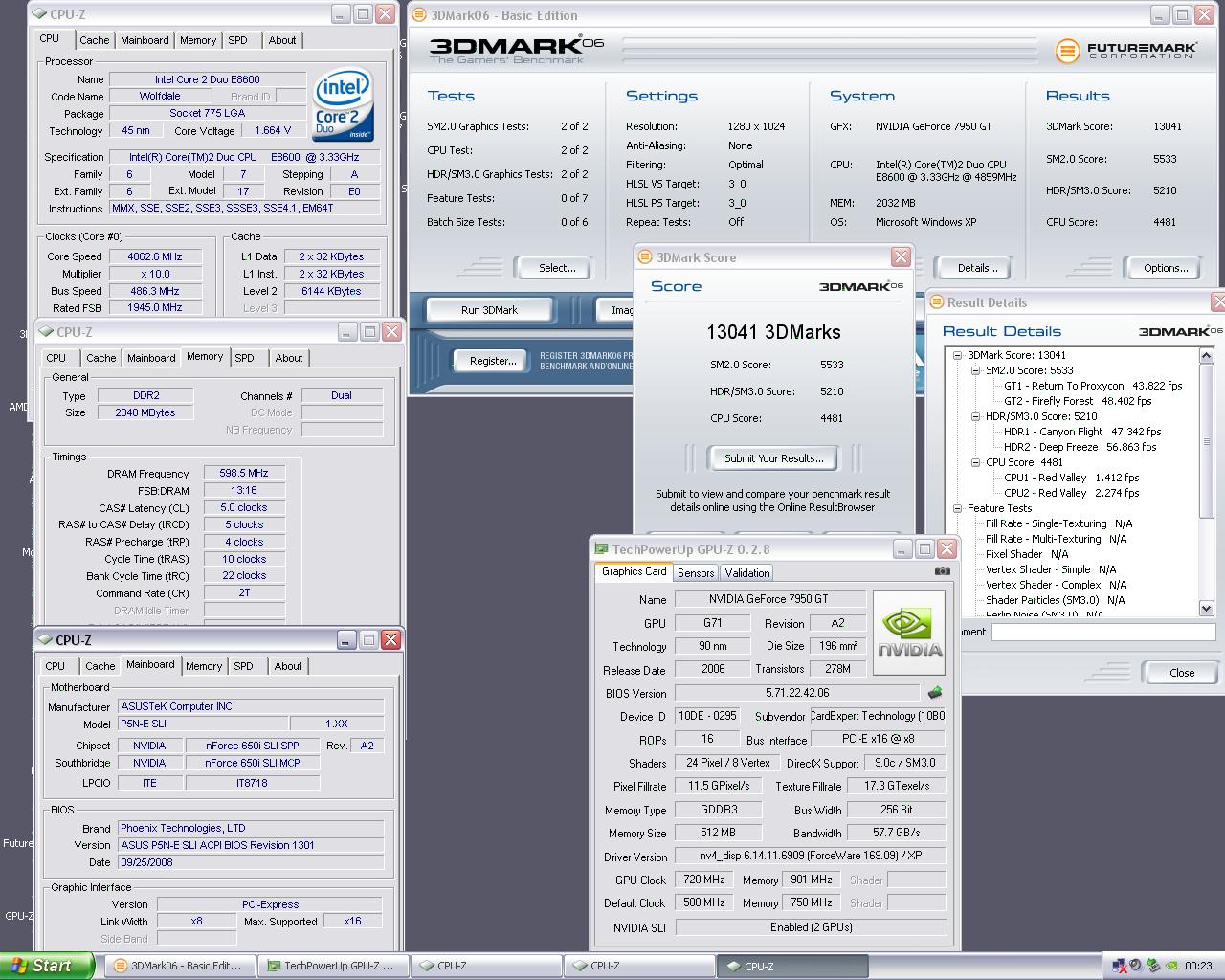Click the Core Speed value 4862.6 MHz

(x=155, y=256)
